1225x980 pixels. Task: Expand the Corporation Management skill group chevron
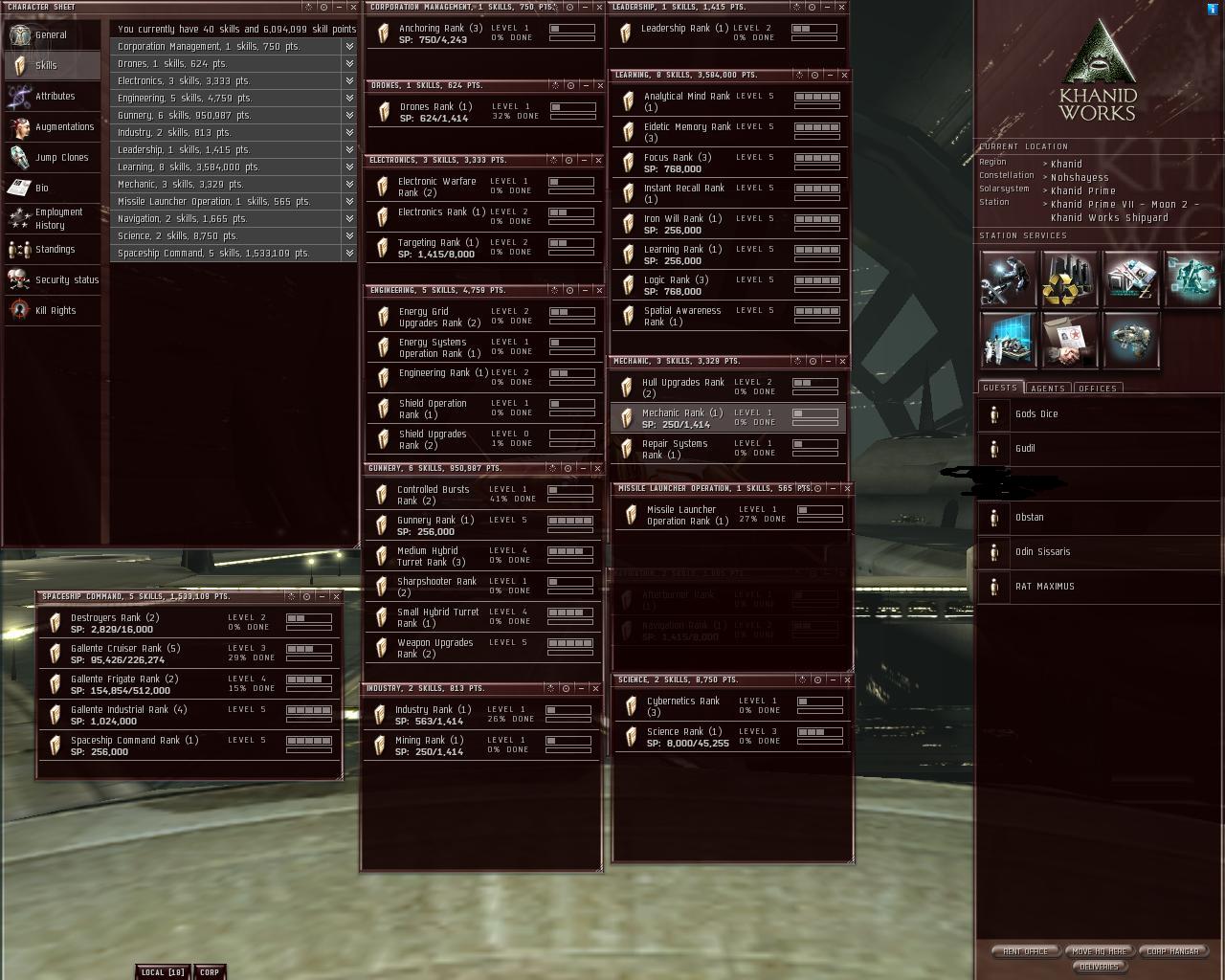click(349, 46)
